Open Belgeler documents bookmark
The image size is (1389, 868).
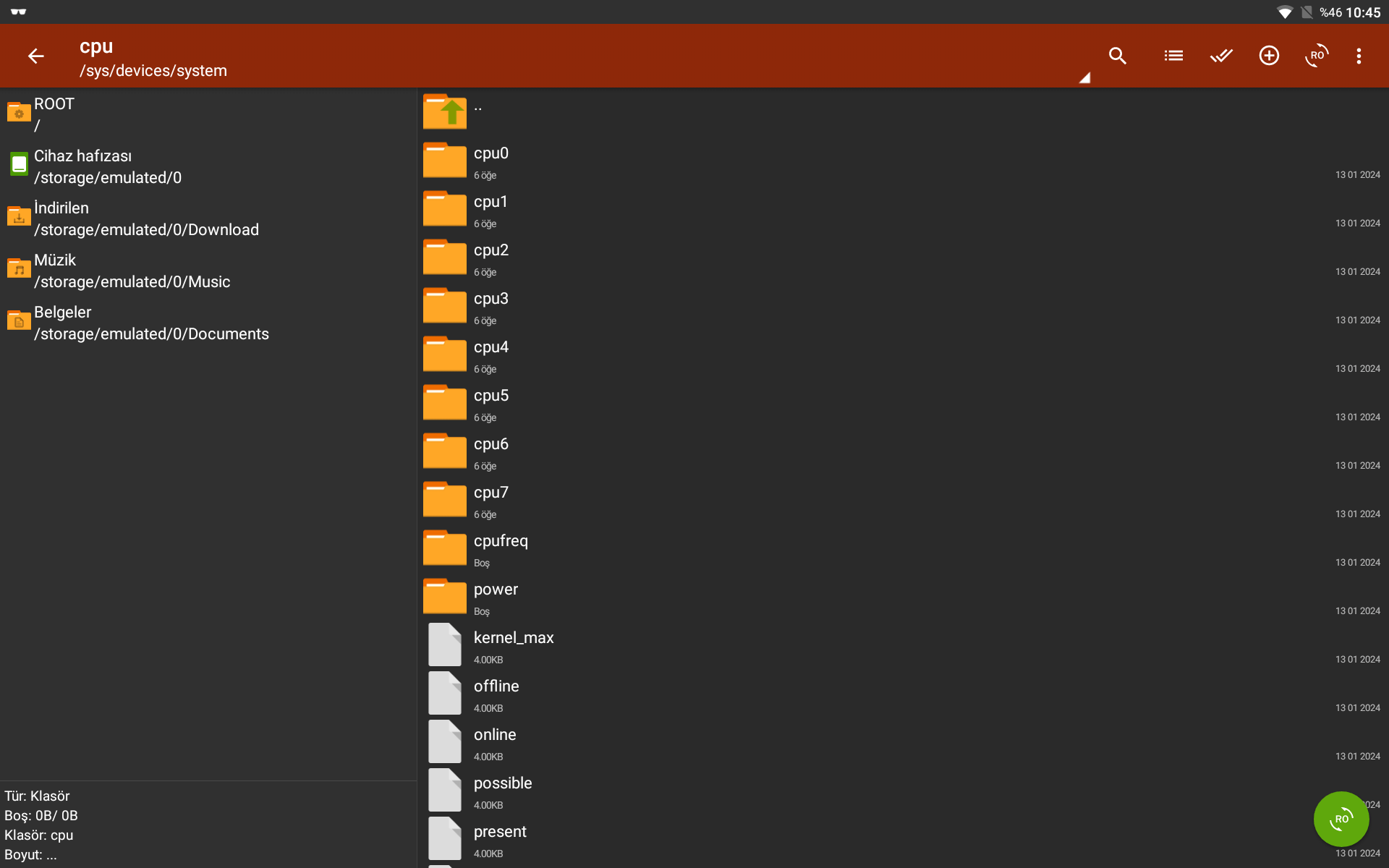coord(208,323)
